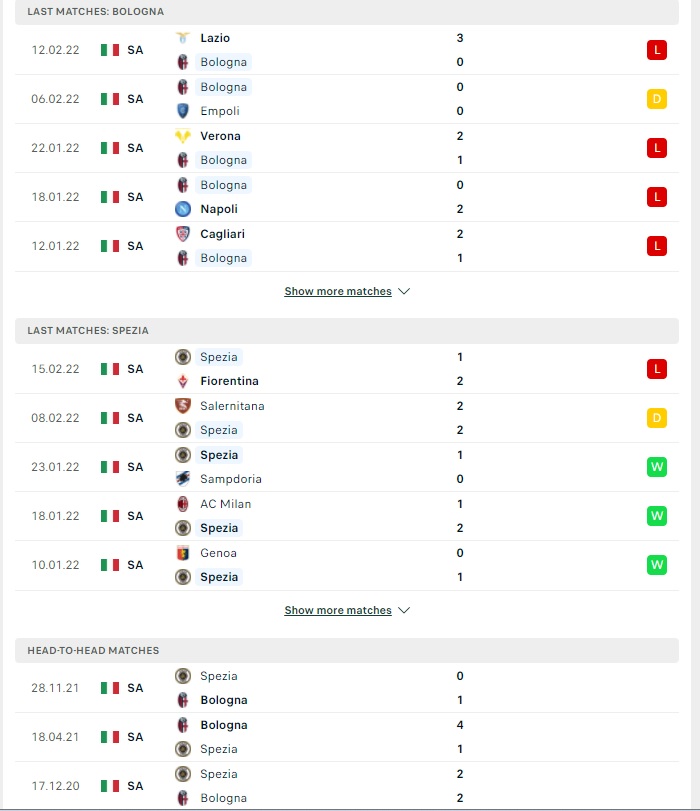The height and width of the screenshot is (811, 700).
Task: Click the Napoli blue crest icon
Action: tap(183, 209)
